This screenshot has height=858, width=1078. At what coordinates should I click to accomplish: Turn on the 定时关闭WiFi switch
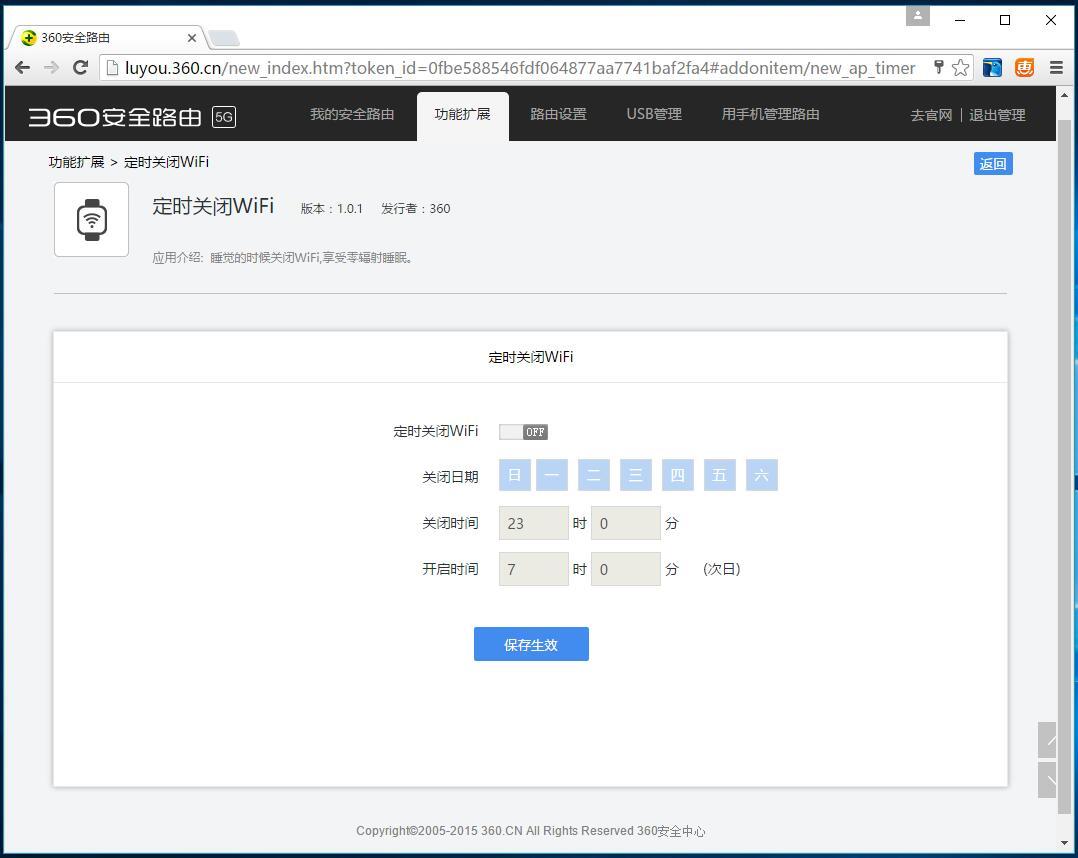pyautogui.click(x=523, y=431)
